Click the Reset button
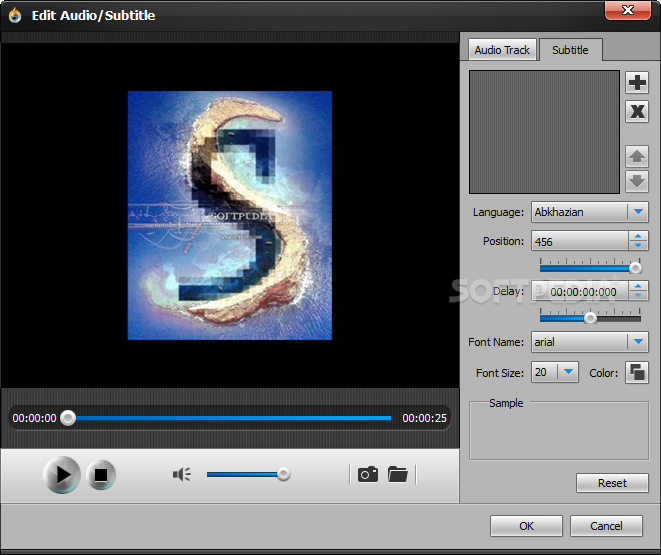 click(x=612, y=483)
